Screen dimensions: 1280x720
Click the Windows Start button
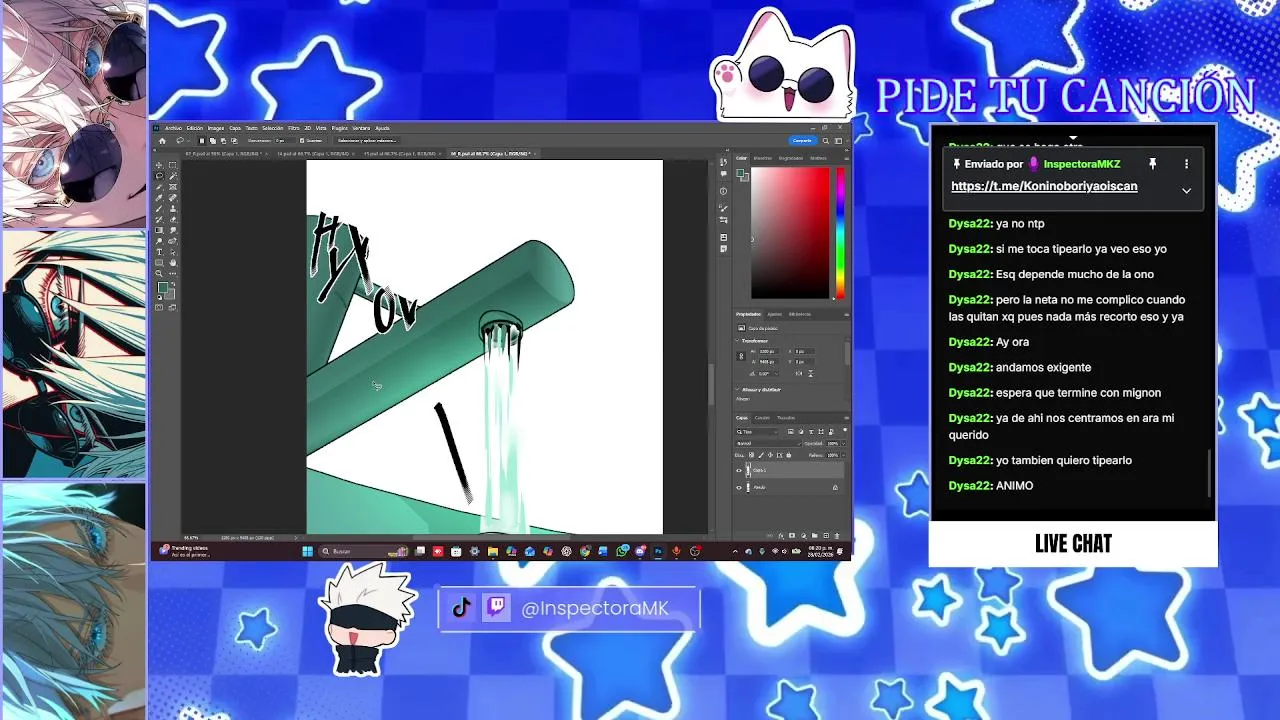308,551
